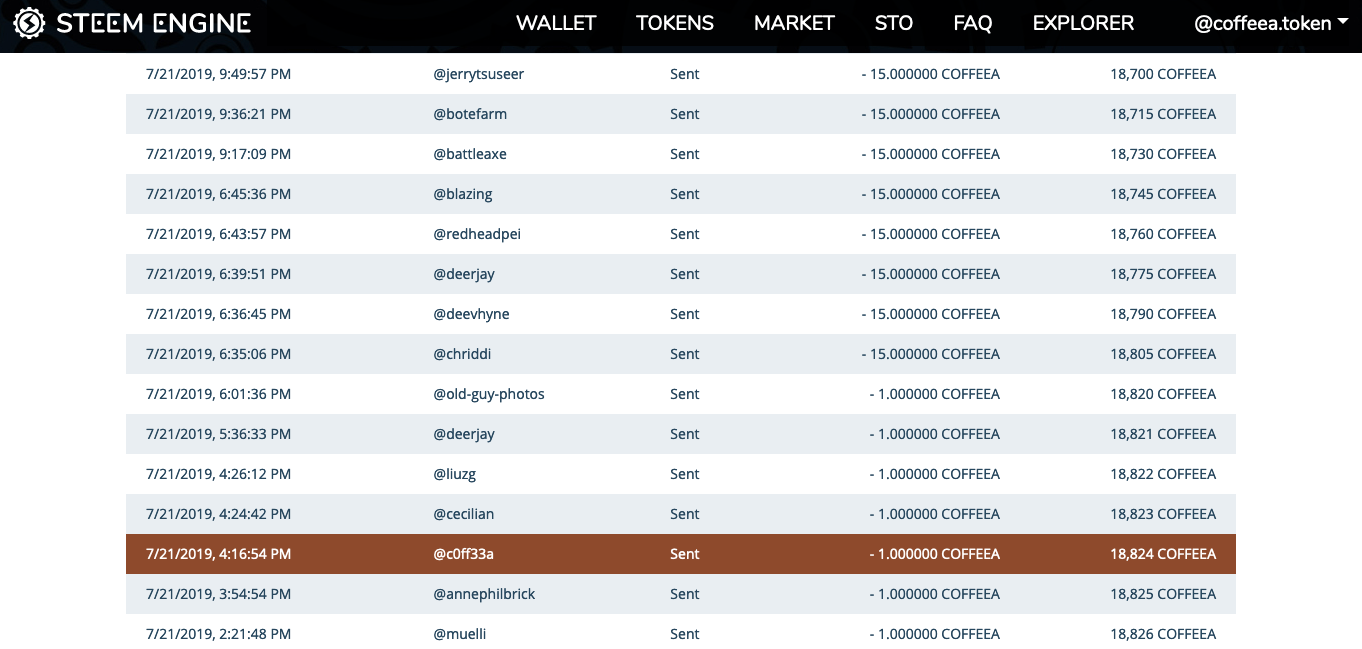Click recipient @cecilian
This screenshot has height=649, width=1362.
(x=463, y=514)
